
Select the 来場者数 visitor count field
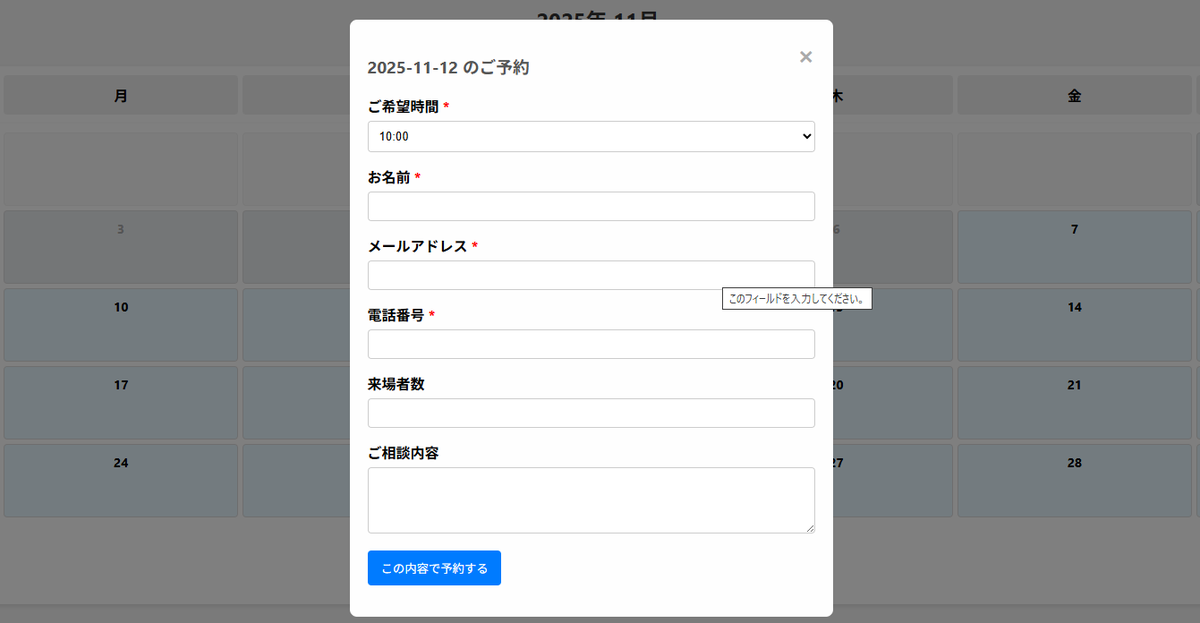point(590,413)
